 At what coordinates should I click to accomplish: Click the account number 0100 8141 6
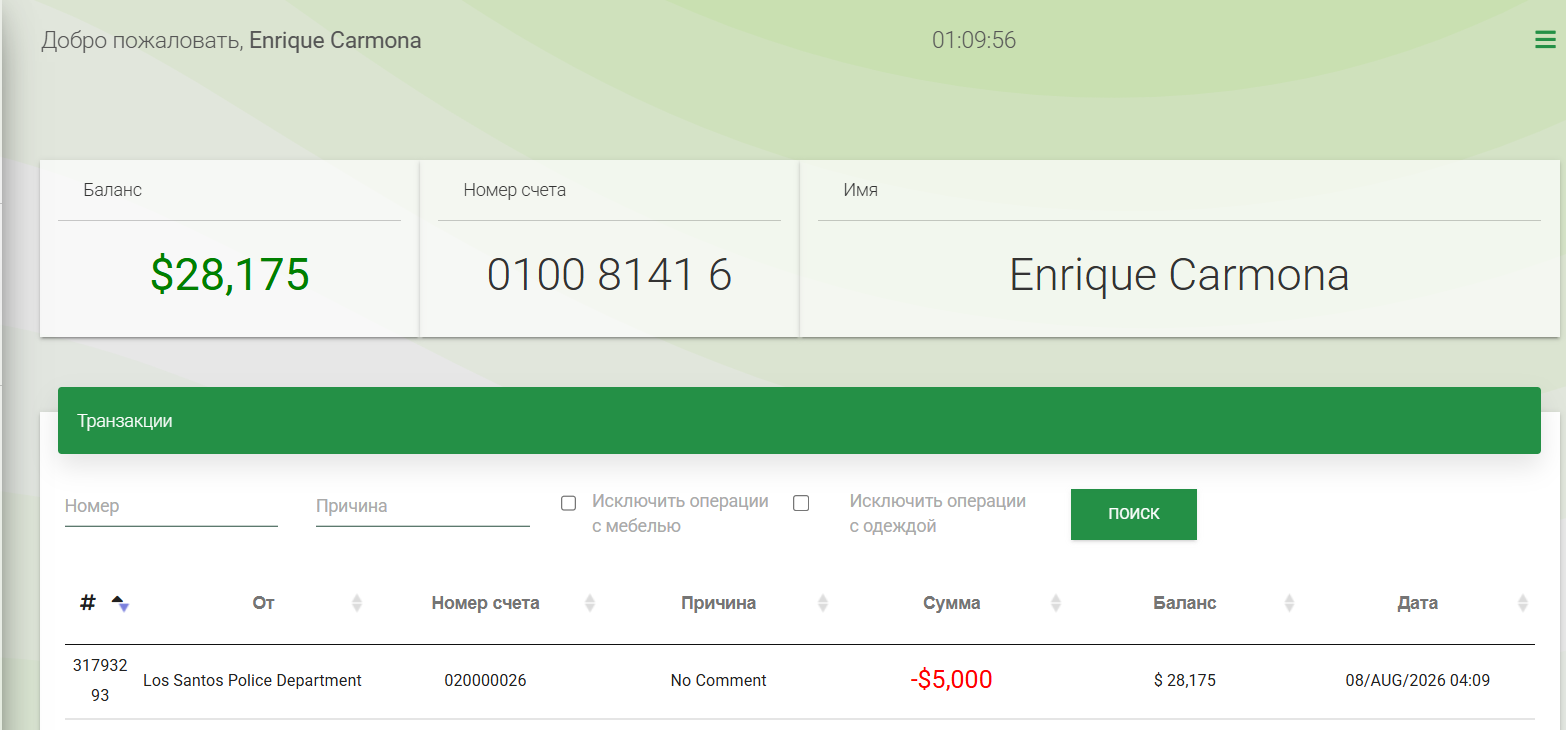(610, 275)
